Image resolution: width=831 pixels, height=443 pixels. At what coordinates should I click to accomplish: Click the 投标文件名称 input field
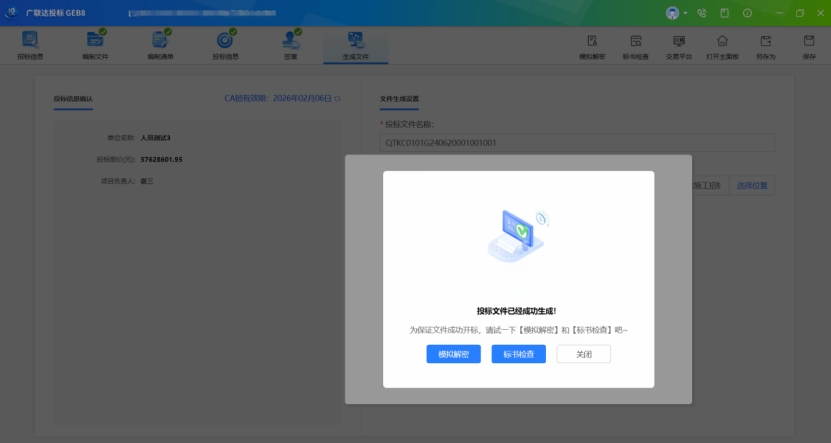pos(577,143)
